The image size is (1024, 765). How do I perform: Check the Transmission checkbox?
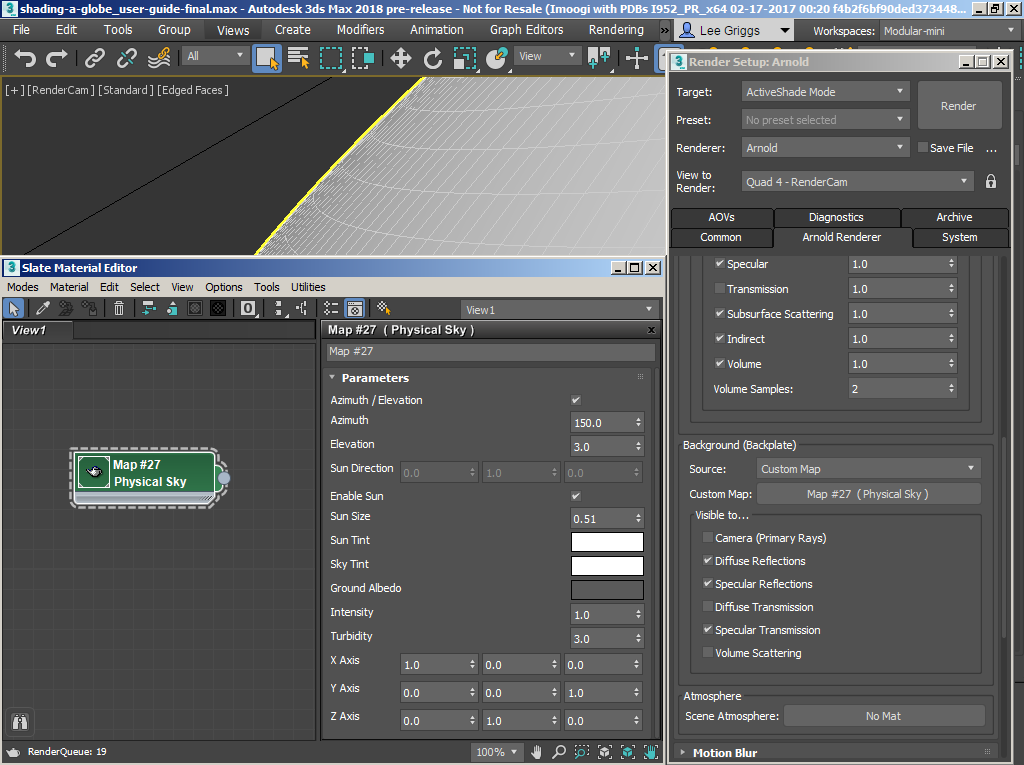[720, 289]
